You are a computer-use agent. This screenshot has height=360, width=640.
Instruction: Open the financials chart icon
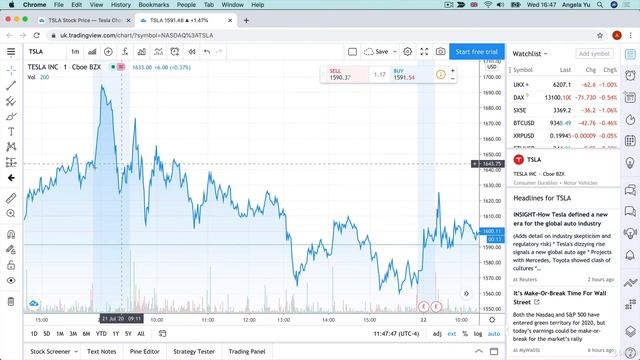point(142,52)
